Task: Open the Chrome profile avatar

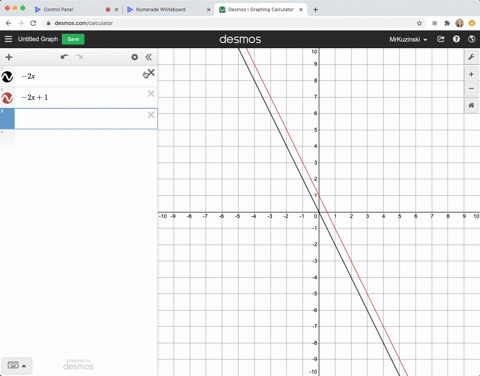Action: tap(459, 23)
